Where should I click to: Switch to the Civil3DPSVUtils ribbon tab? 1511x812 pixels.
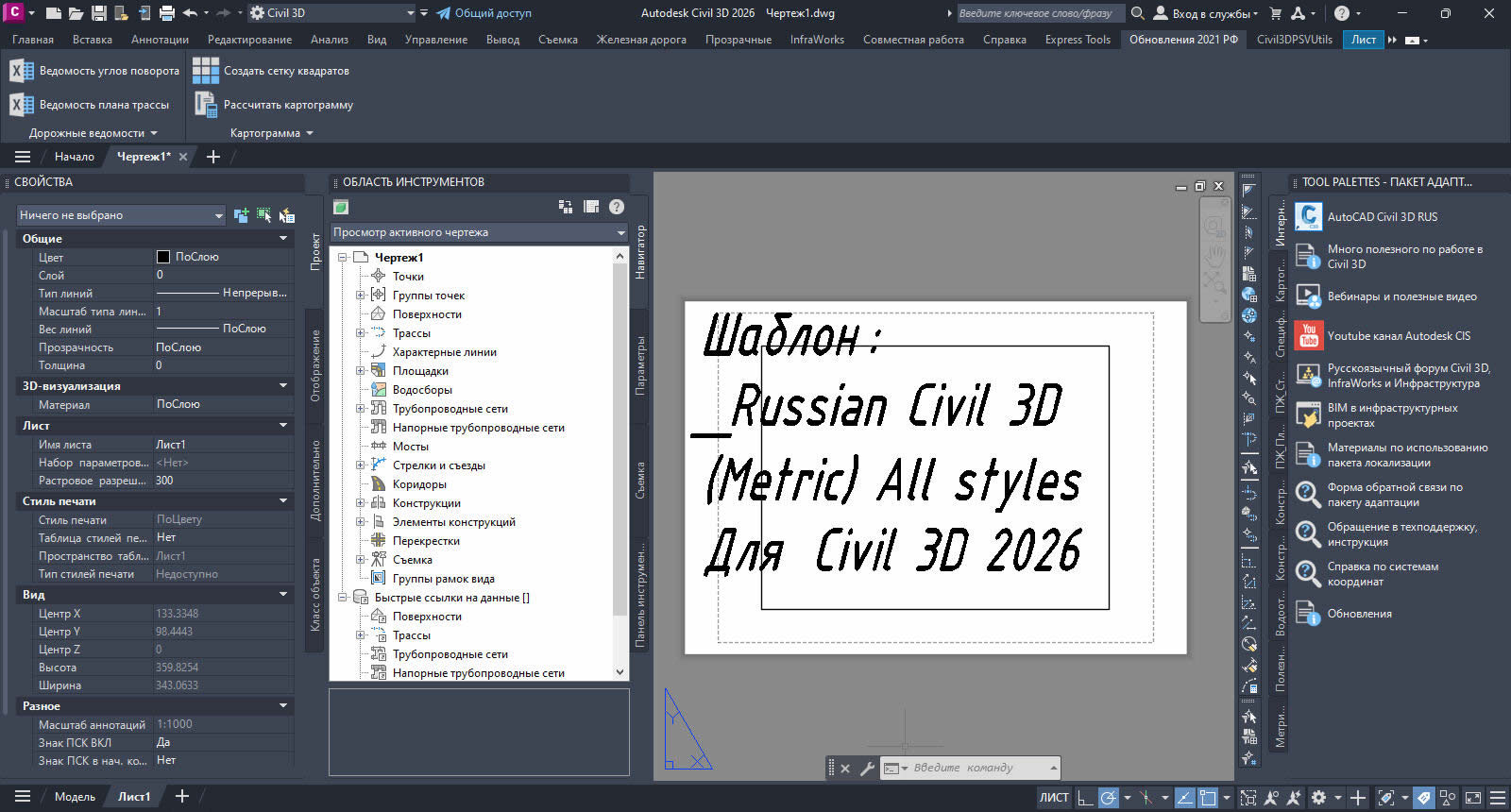point(1294,40)
